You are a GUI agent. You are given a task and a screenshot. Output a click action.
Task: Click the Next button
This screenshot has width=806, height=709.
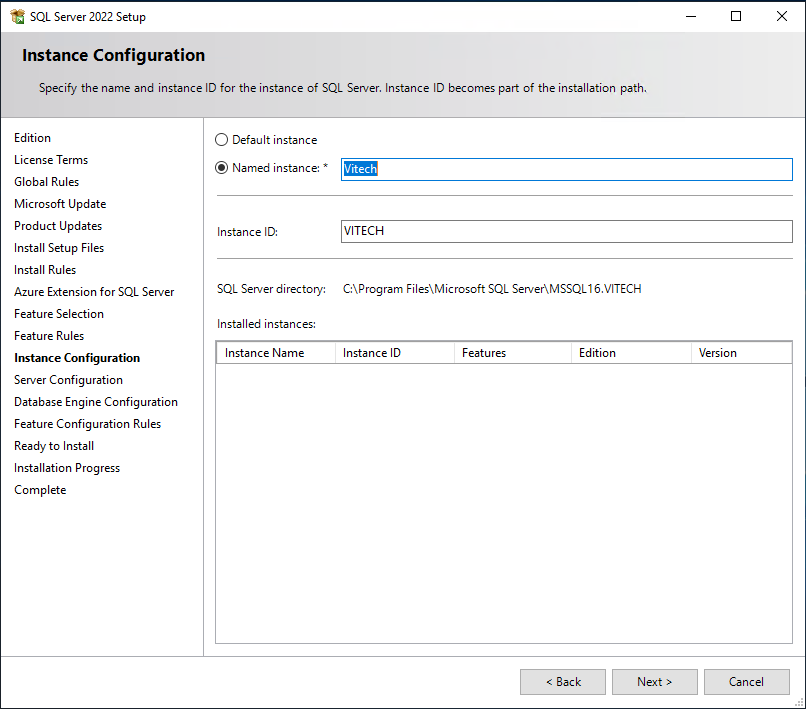pos(654,682)
